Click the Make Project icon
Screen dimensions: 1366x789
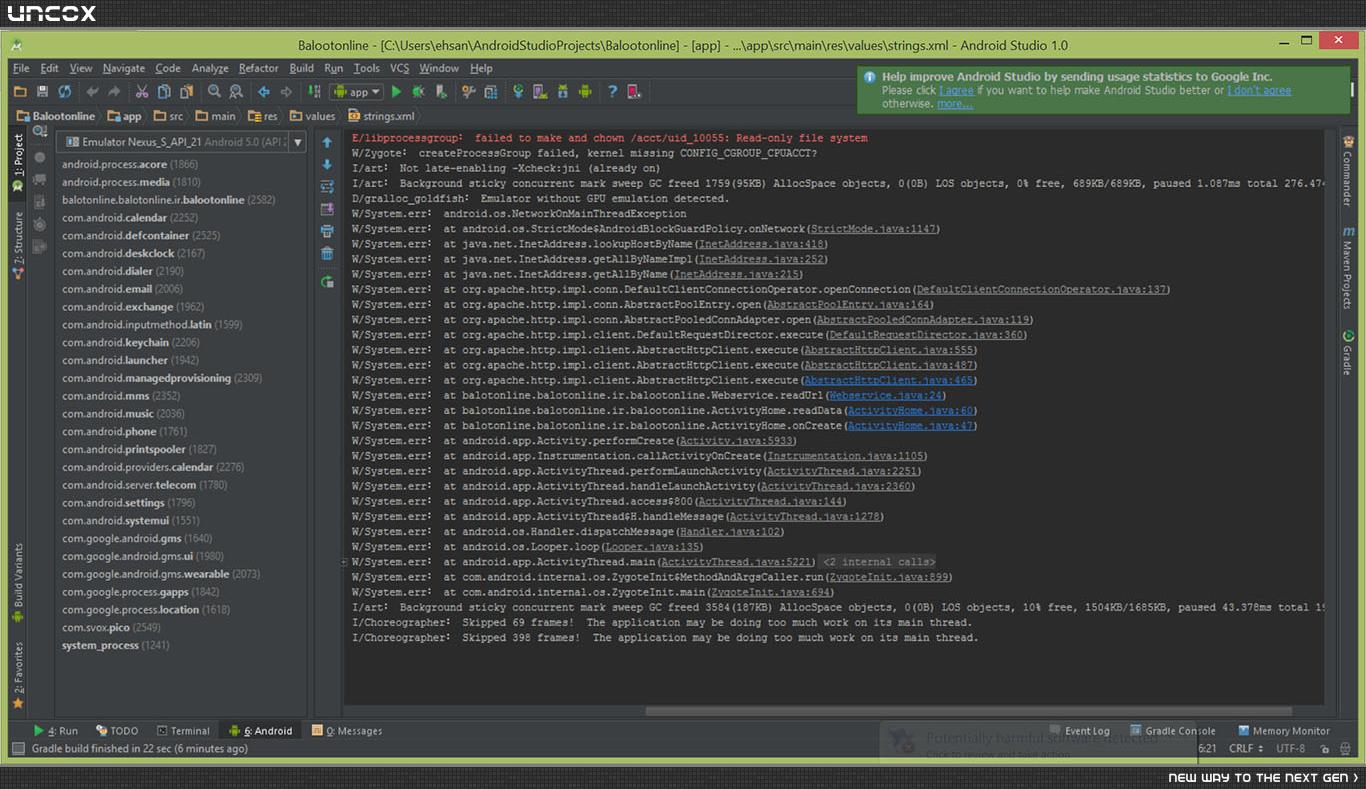[315, 92]
